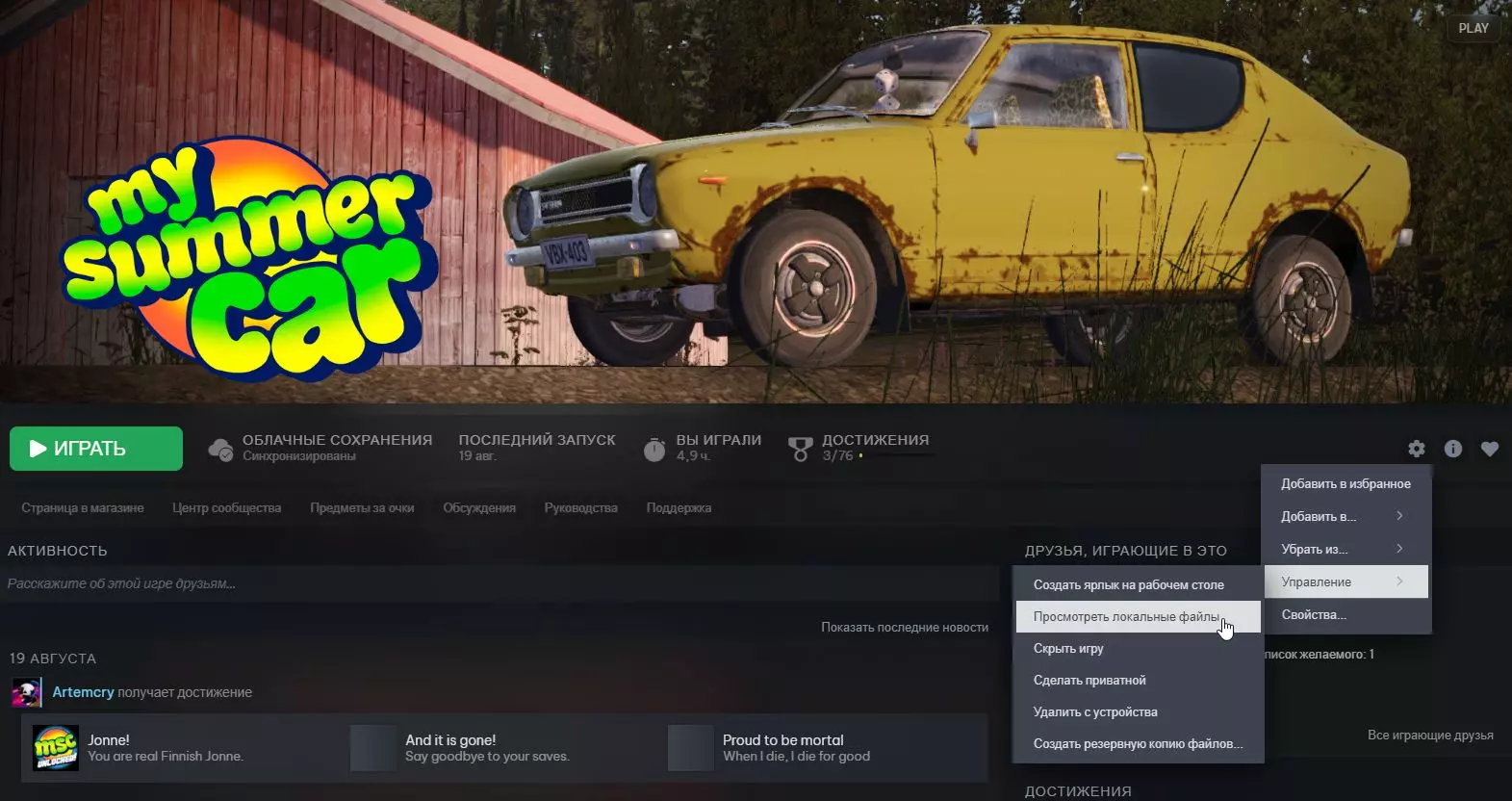Click the PLAY label on the banner

1474,28
